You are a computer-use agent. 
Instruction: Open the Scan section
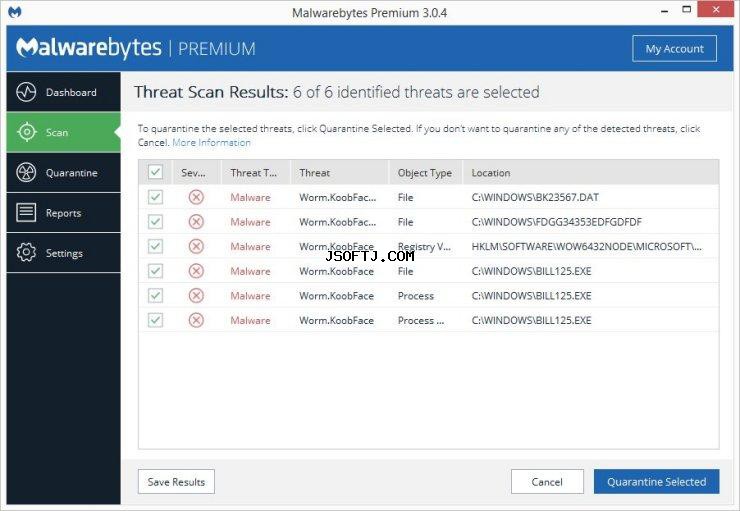click(64, 132)
